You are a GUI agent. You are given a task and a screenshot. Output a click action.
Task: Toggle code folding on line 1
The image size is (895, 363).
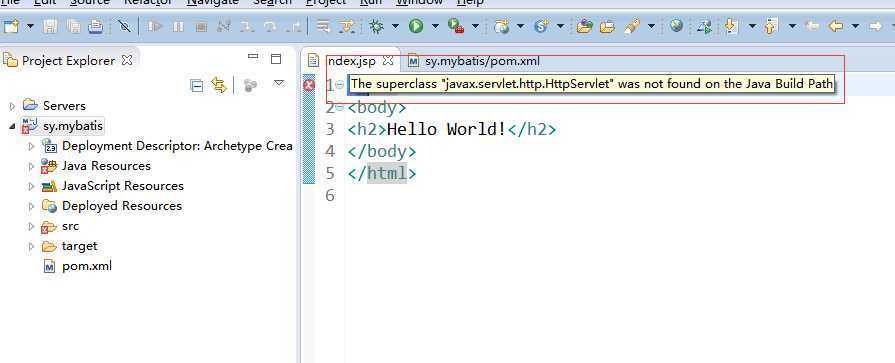(340, 84)
